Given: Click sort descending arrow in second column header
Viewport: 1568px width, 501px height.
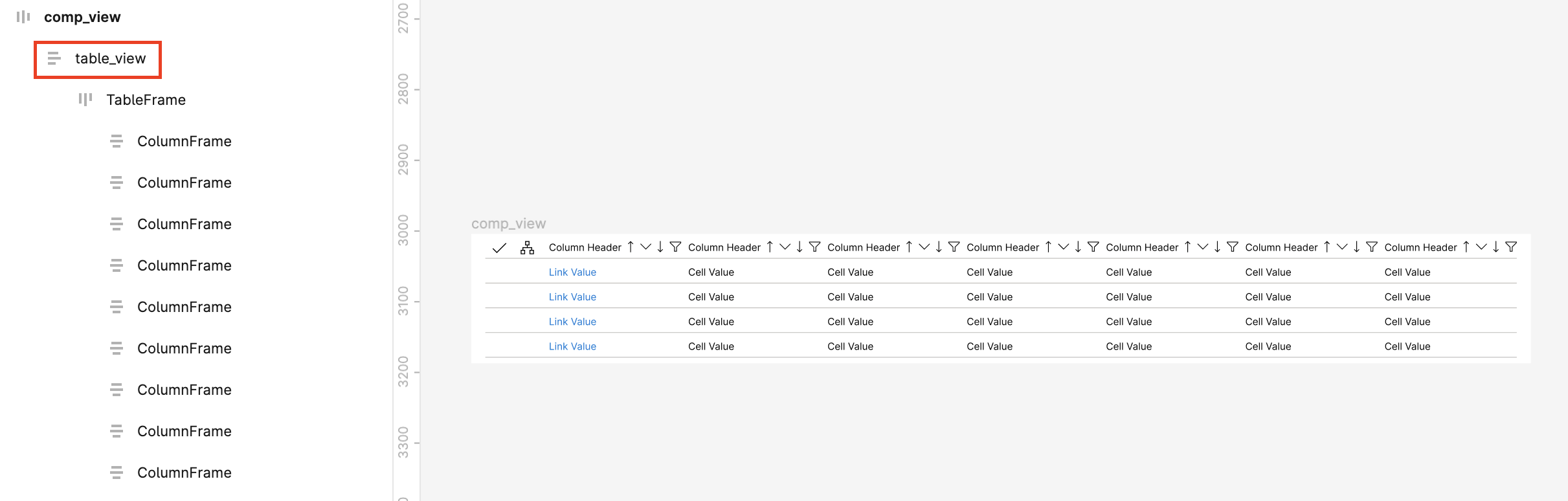Looking at the screenshot, I should (800, 247).
